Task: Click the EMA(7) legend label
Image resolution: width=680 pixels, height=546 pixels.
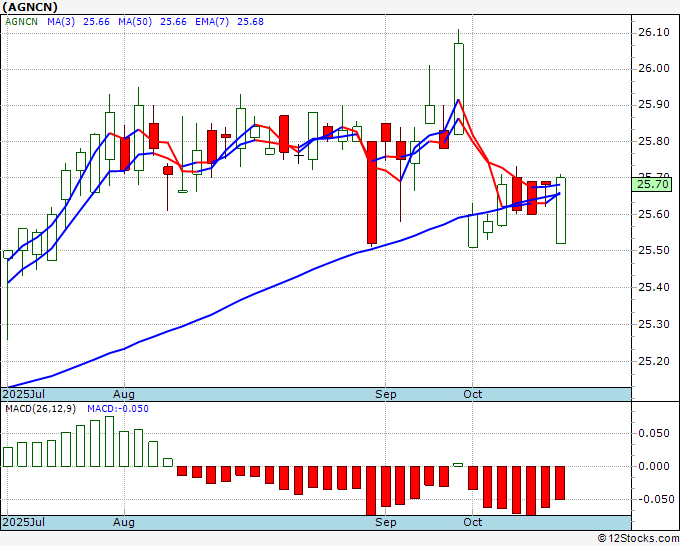Action: click(212, 22)
